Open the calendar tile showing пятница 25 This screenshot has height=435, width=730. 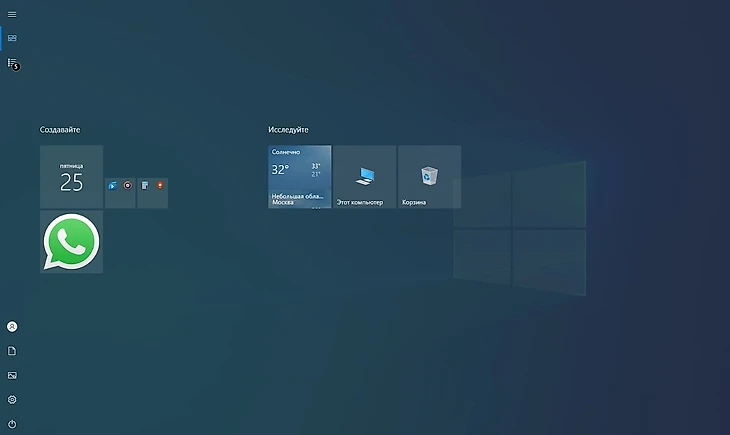click(71, 177)
